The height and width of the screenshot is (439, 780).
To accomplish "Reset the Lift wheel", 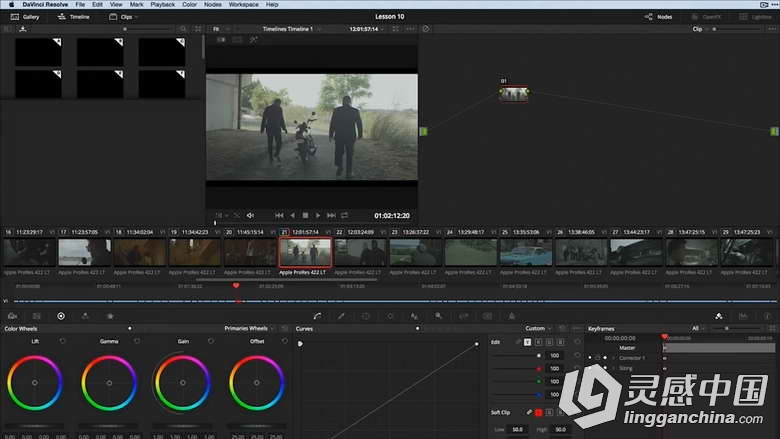I will [x=62, y=341].
